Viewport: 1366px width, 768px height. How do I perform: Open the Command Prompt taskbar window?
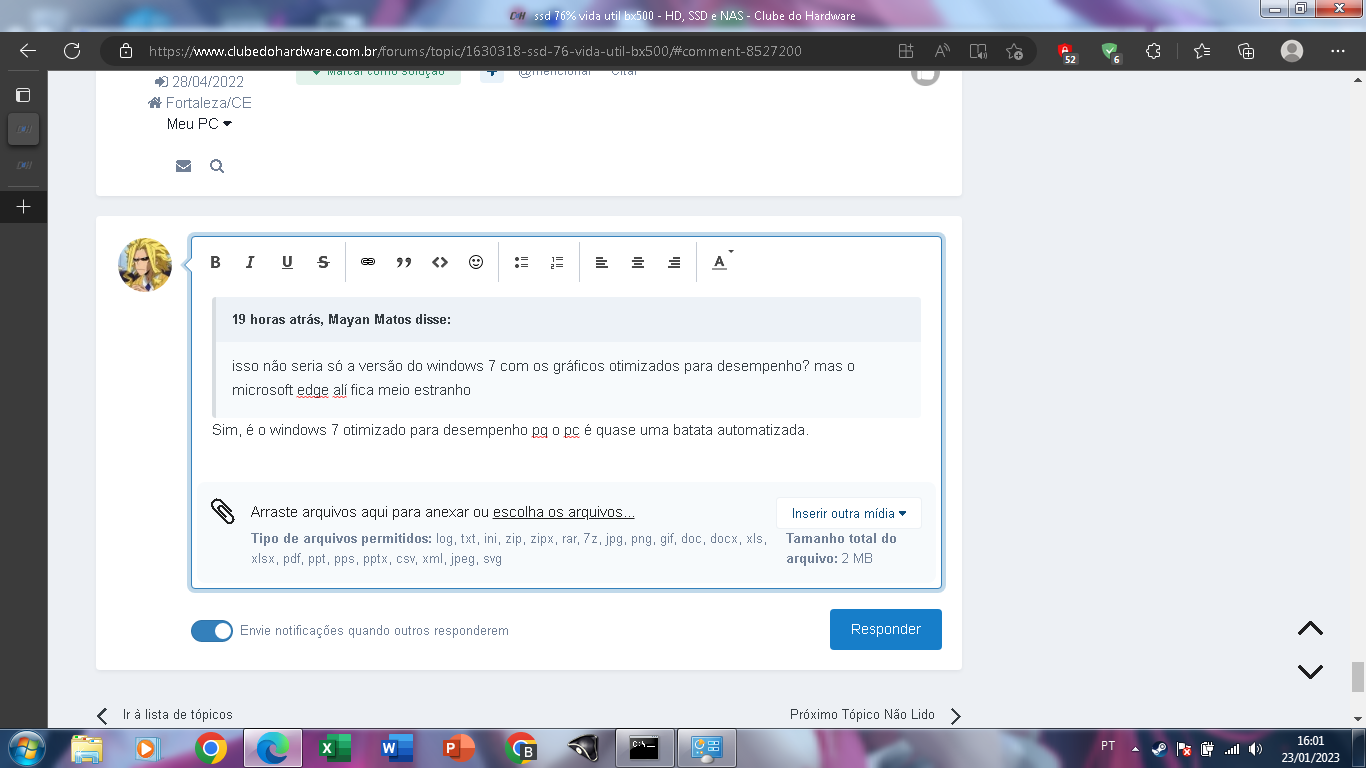point(644,748)
